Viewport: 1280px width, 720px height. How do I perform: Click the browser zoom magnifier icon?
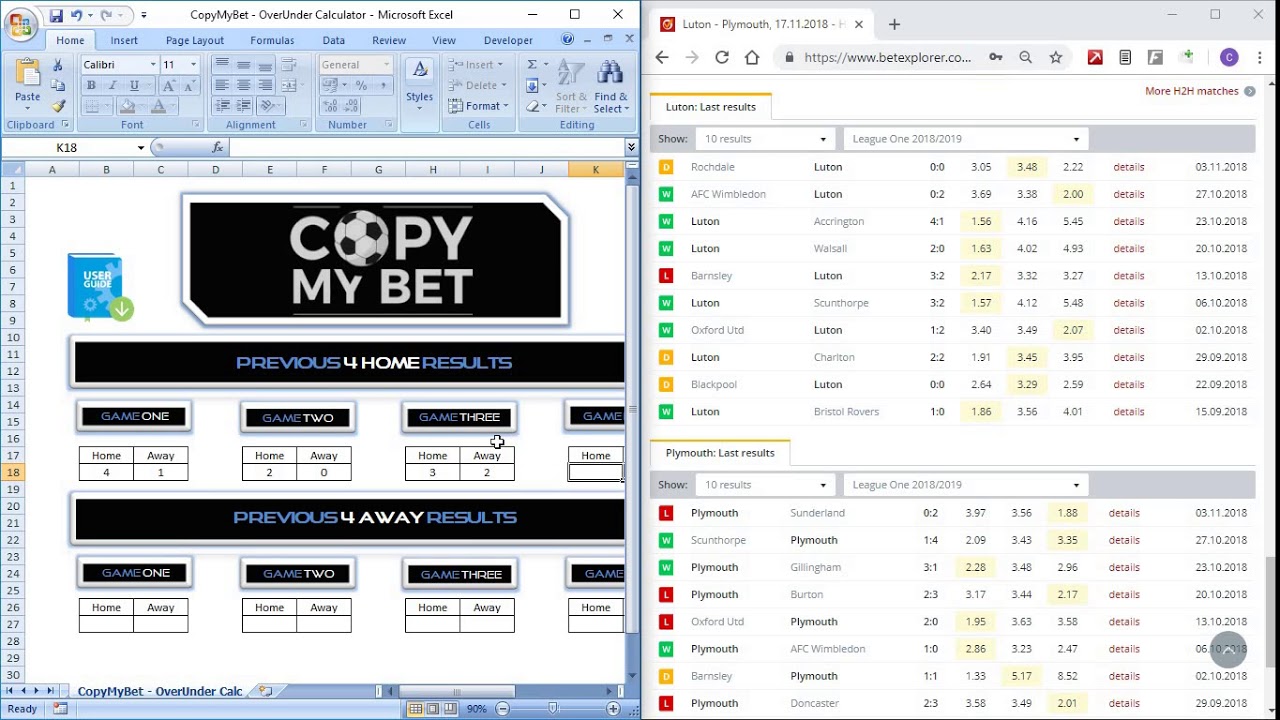click(x=1025, y=58)
